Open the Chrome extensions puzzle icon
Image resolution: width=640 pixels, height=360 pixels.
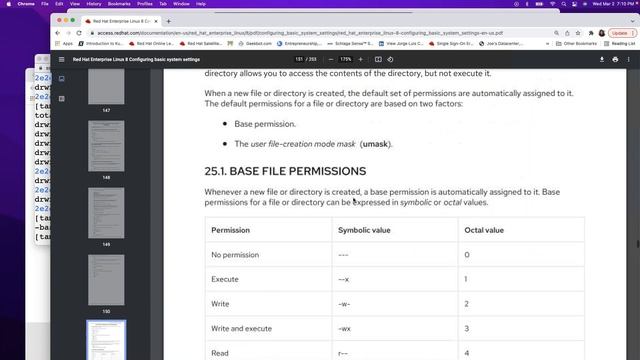point(591,33)
